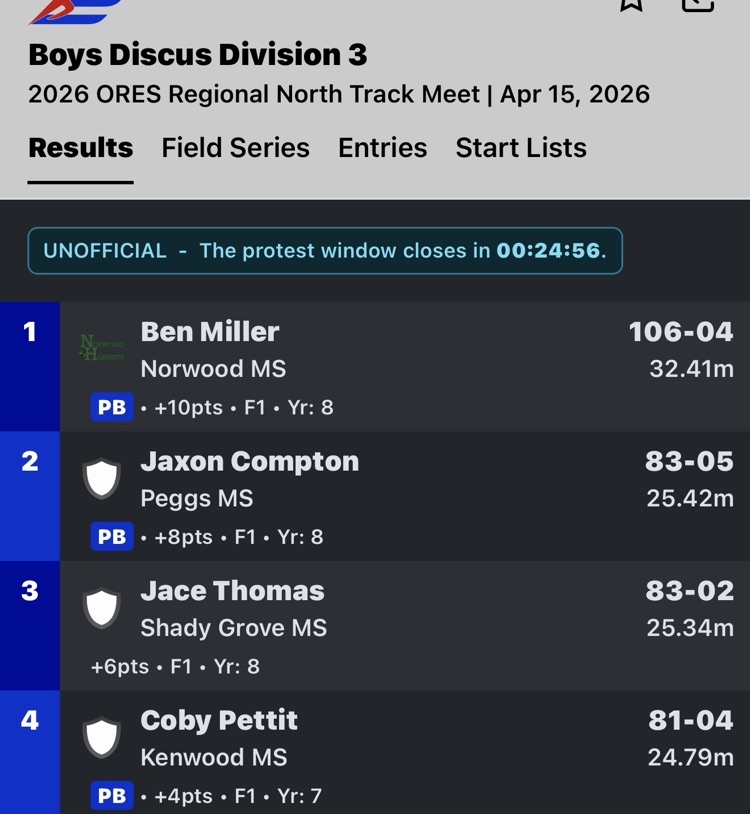Image resolution: width=750 pixels, height=814 pixels.
Task: Open Norwood Hornets team logo
Action: click(101, 349)
